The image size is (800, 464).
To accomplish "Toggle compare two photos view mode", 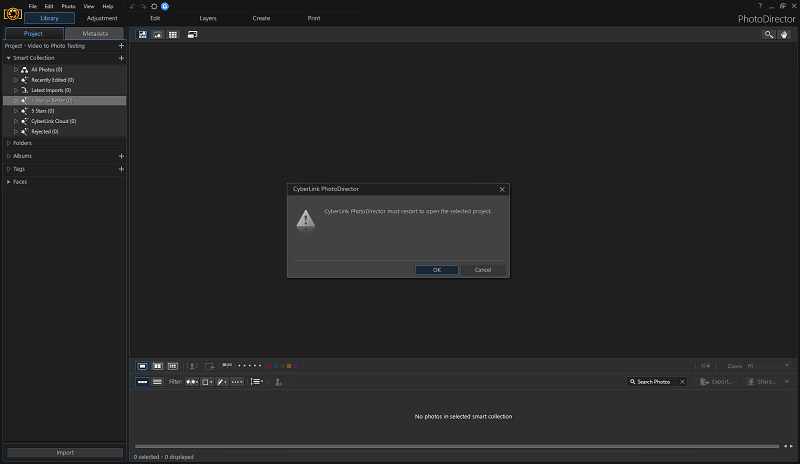I will [x=158, y=366].
